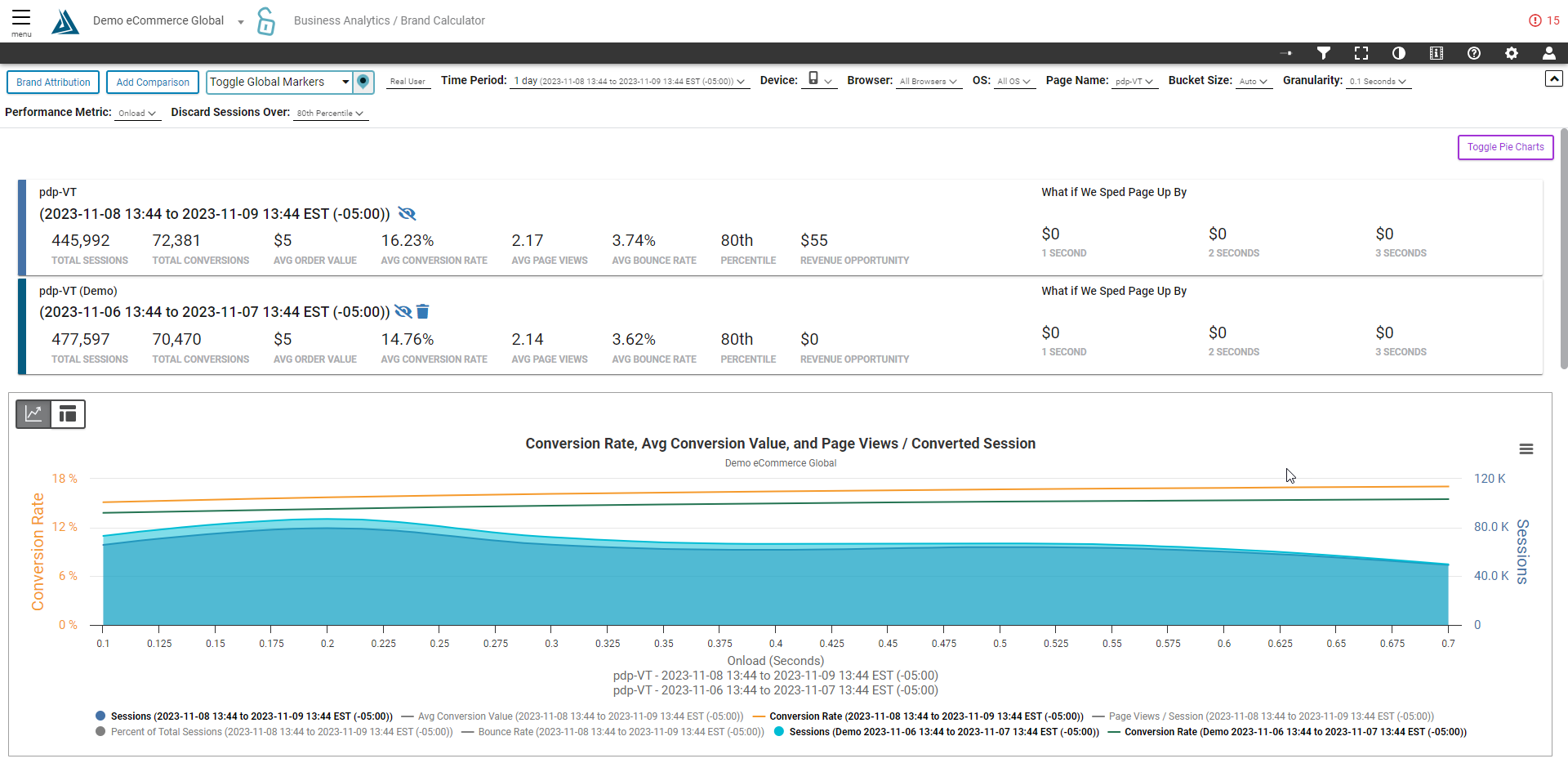1568x772 pixels.
Task: Open settings gear icon
Action: 1511,53
